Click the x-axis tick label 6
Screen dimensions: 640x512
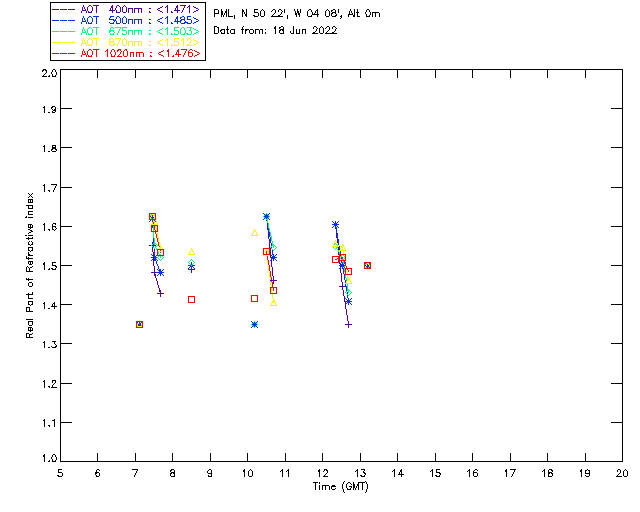(x=98, y=474)
